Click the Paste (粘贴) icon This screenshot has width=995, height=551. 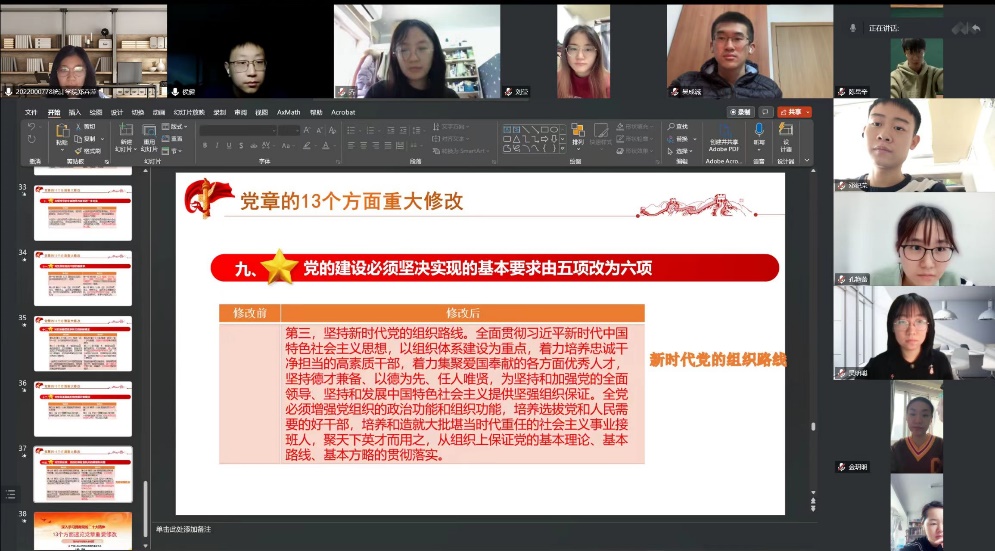tap(61, 132)
